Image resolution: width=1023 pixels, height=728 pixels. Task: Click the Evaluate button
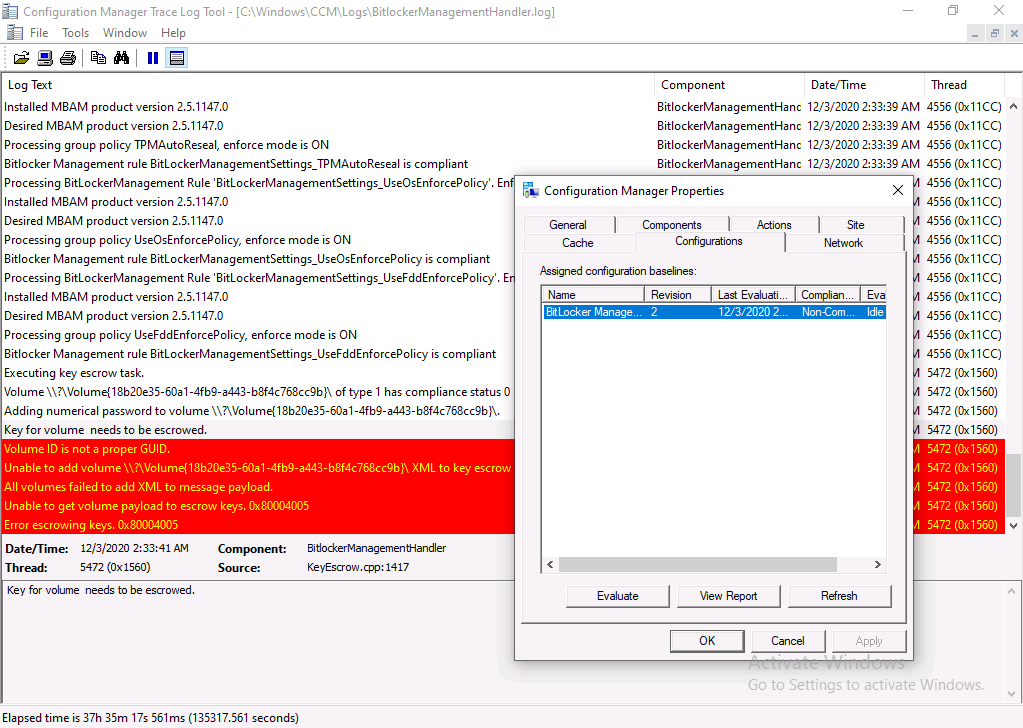618,596
